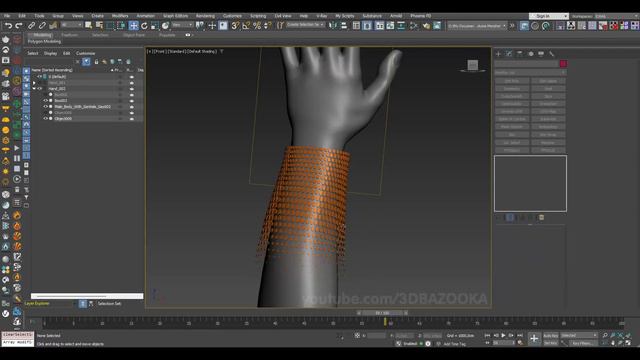The image size is (640, 360).
Task: Open Layer Explorer Select menu
Action: [x=33, y=53]
